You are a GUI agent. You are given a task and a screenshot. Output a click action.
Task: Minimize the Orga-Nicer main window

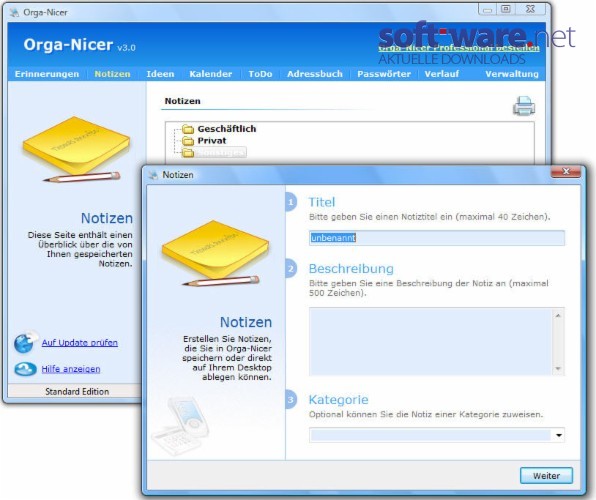pyautogui.click(x=488, y=10)
